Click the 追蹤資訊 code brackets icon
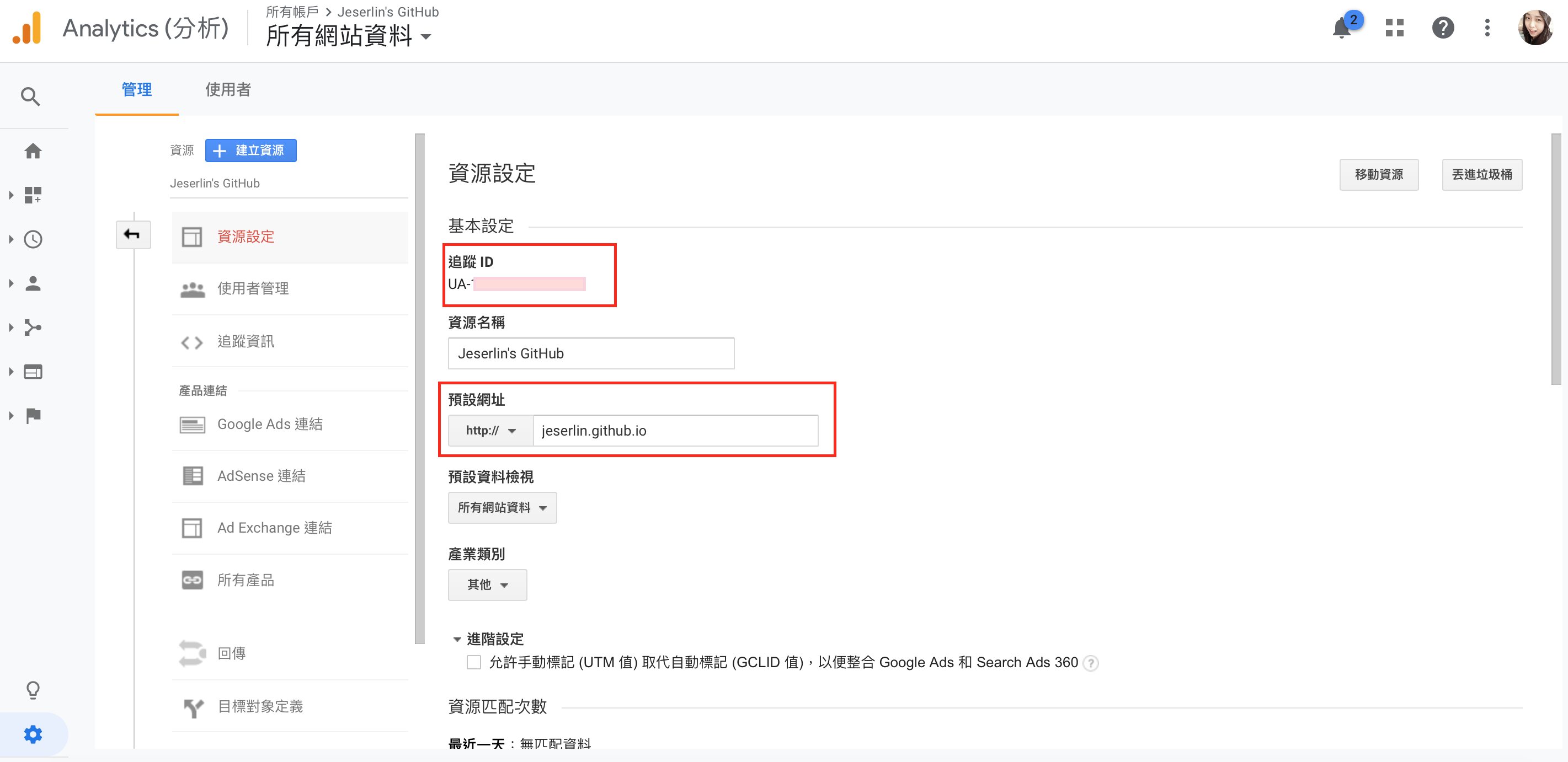1568x762 pixels. point(192,342)
